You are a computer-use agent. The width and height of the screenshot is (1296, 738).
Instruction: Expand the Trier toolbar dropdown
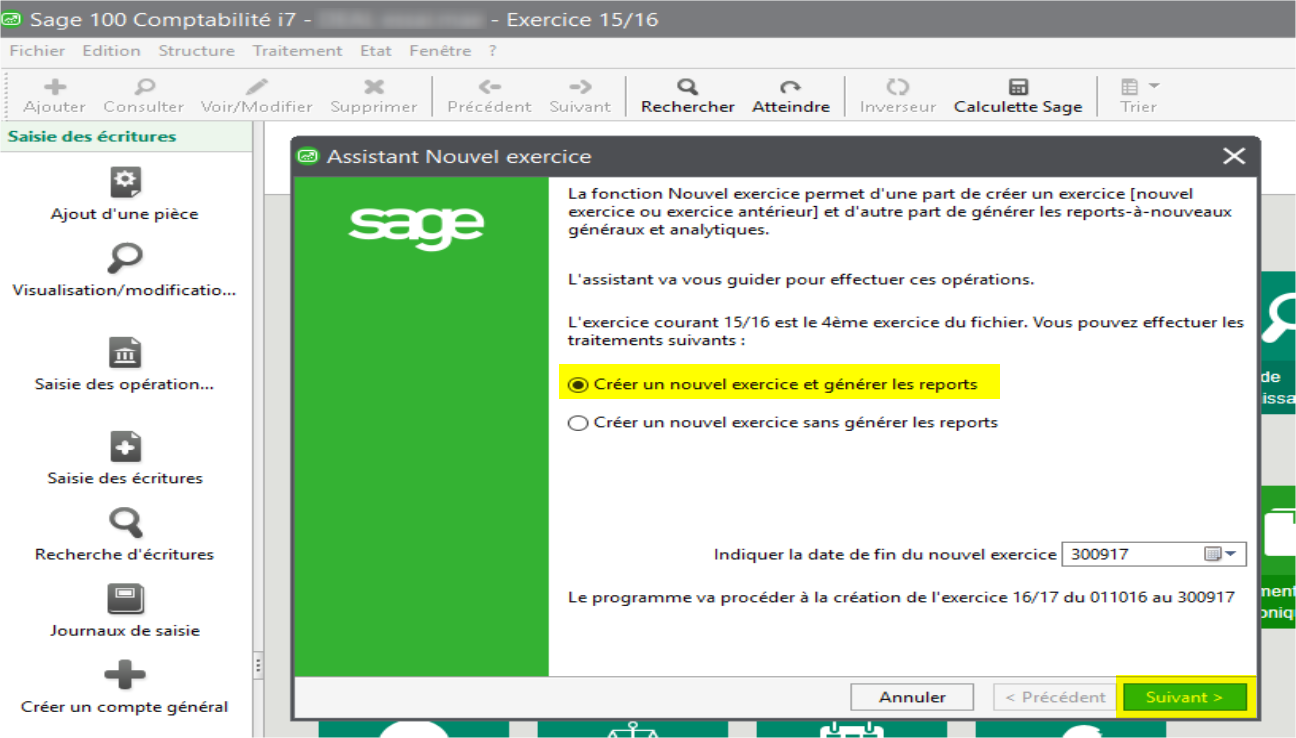1153,87
